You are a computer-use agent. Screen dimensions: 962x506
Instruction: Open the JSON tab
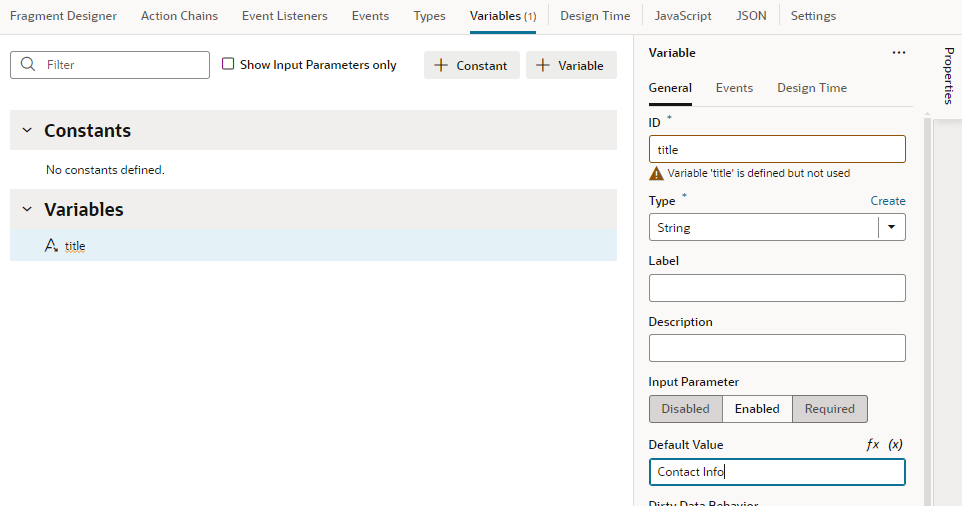point(751,16)
